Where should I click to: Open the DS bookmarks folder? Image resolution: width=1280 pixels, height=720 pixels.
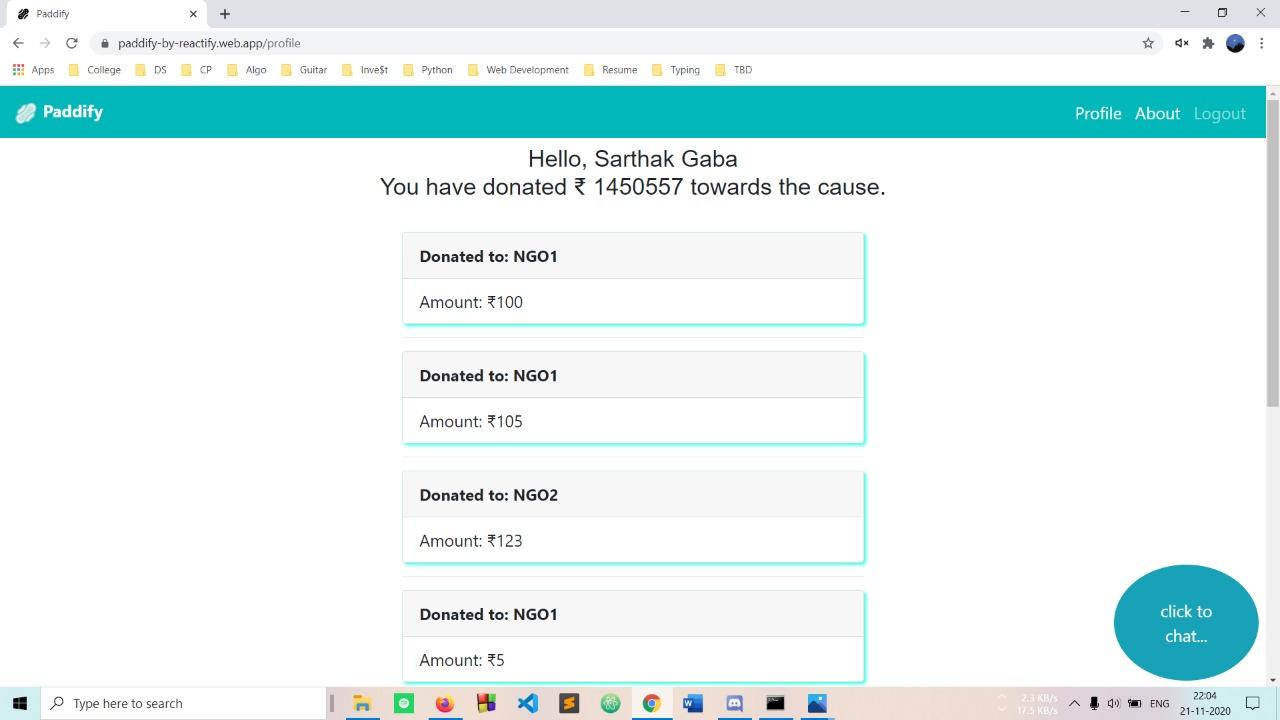(150, 70)
